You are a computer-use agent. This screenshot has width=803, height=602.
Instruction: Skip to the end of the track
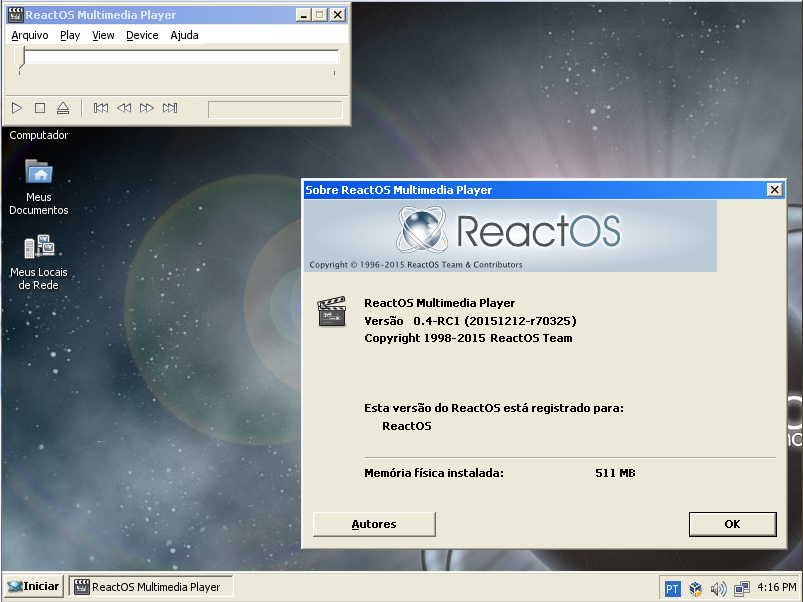[x=170, y=108]
